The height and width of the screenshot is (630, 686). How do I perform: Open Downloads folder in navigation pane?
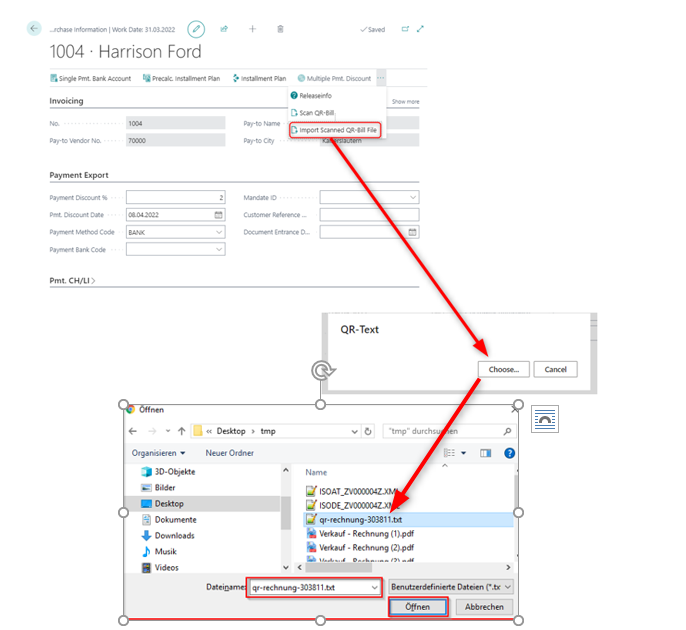coord(174,536)
